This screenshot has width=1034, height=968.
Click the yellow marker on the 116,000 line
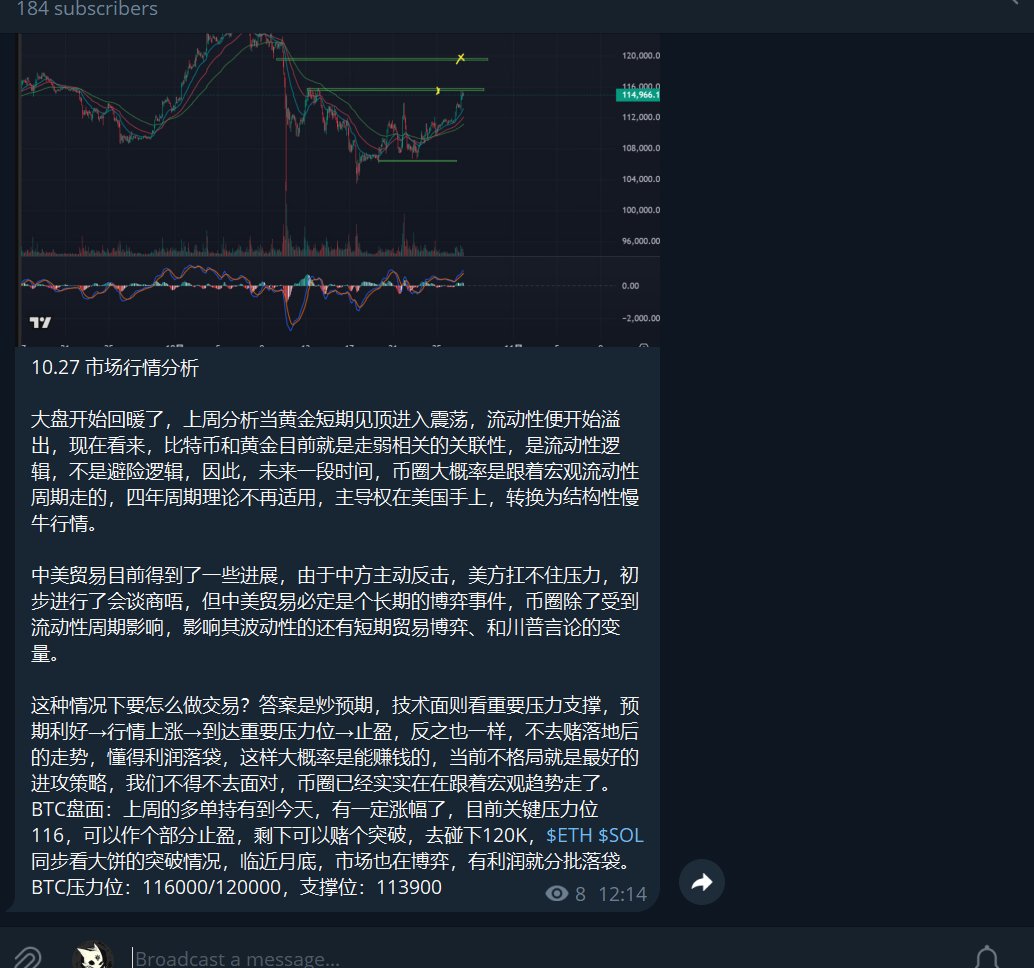pyautogui.click(x=438, y=91)
